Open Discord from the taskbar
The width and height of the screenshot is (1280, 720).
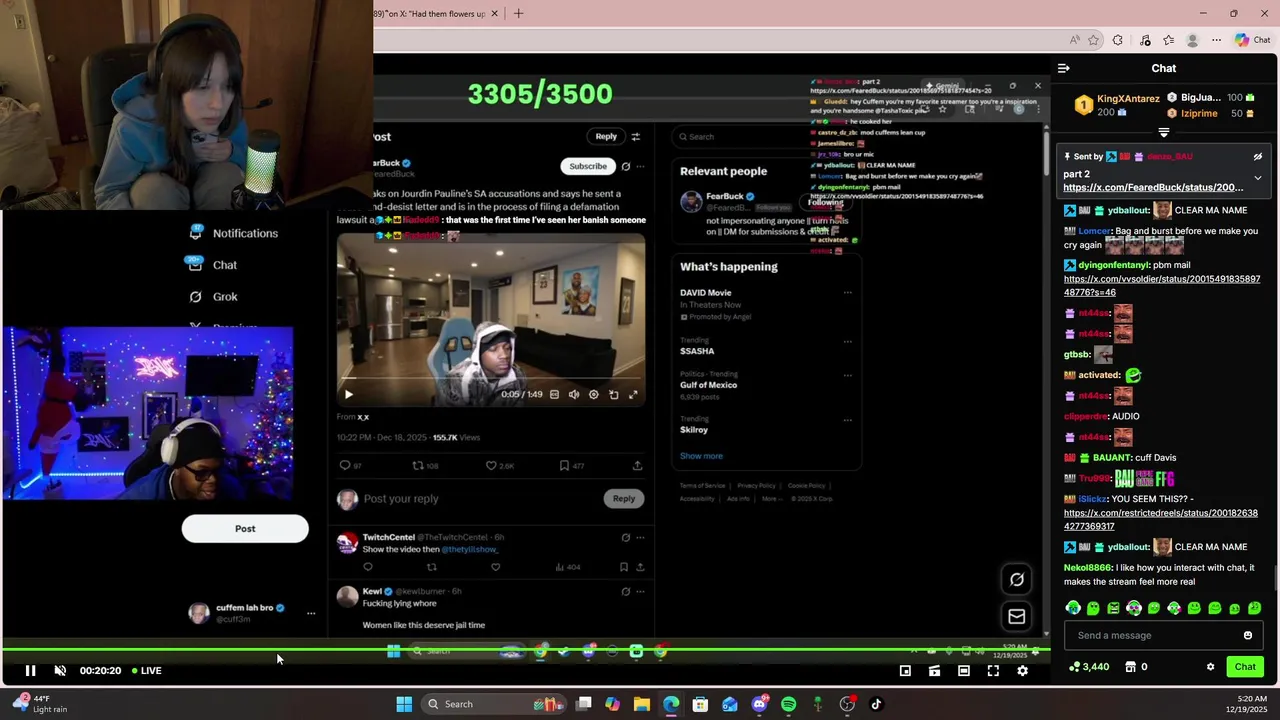tap(760, 704)
